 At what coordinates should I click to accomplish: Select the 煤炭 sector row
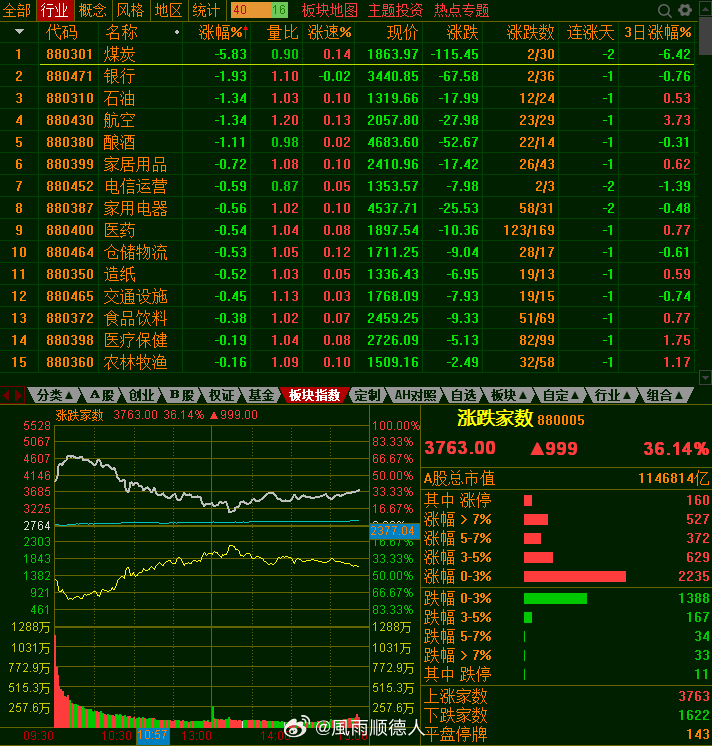(x=347, y=54)
